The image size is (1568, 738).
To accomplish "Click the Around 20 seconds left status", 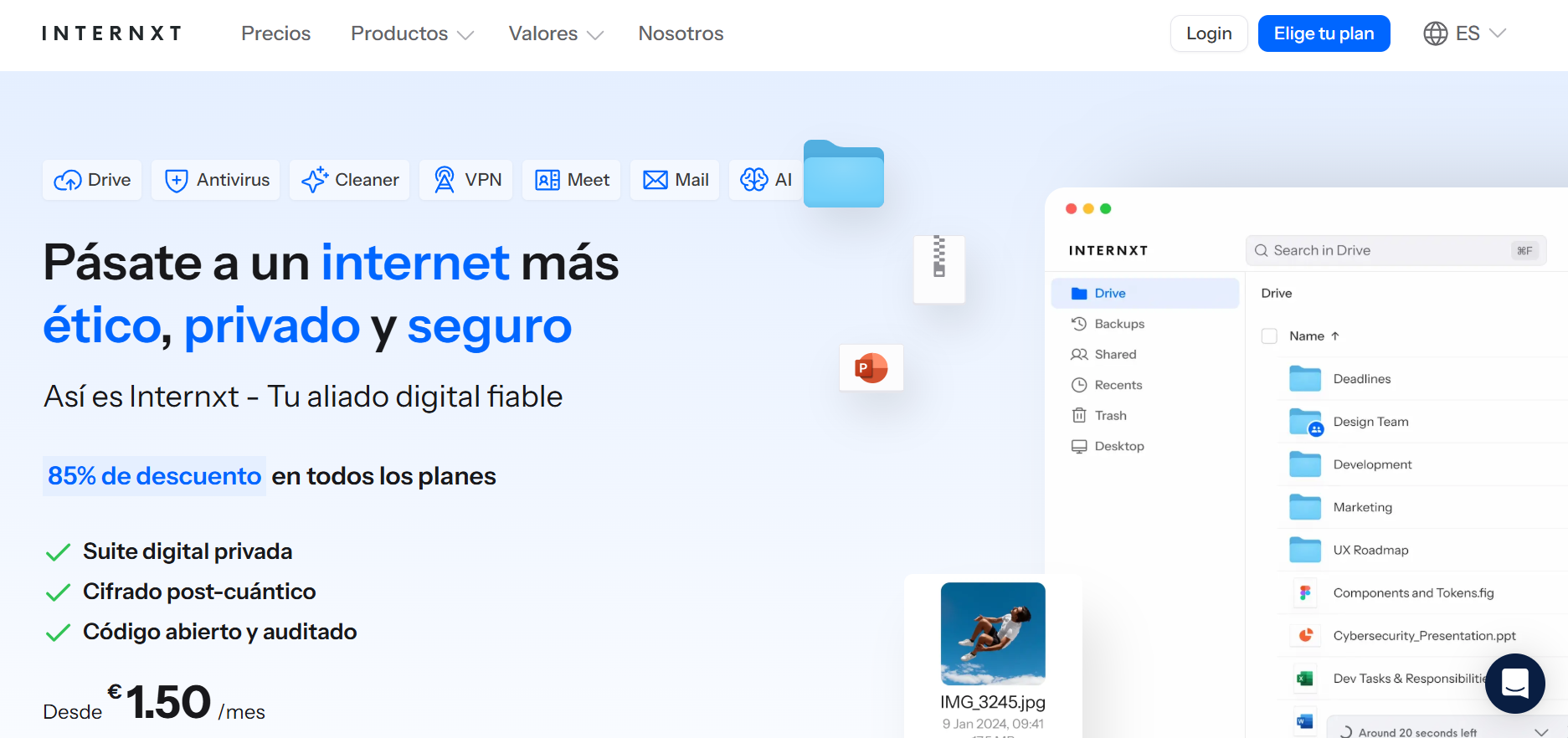I will [x=1417, y=732].
